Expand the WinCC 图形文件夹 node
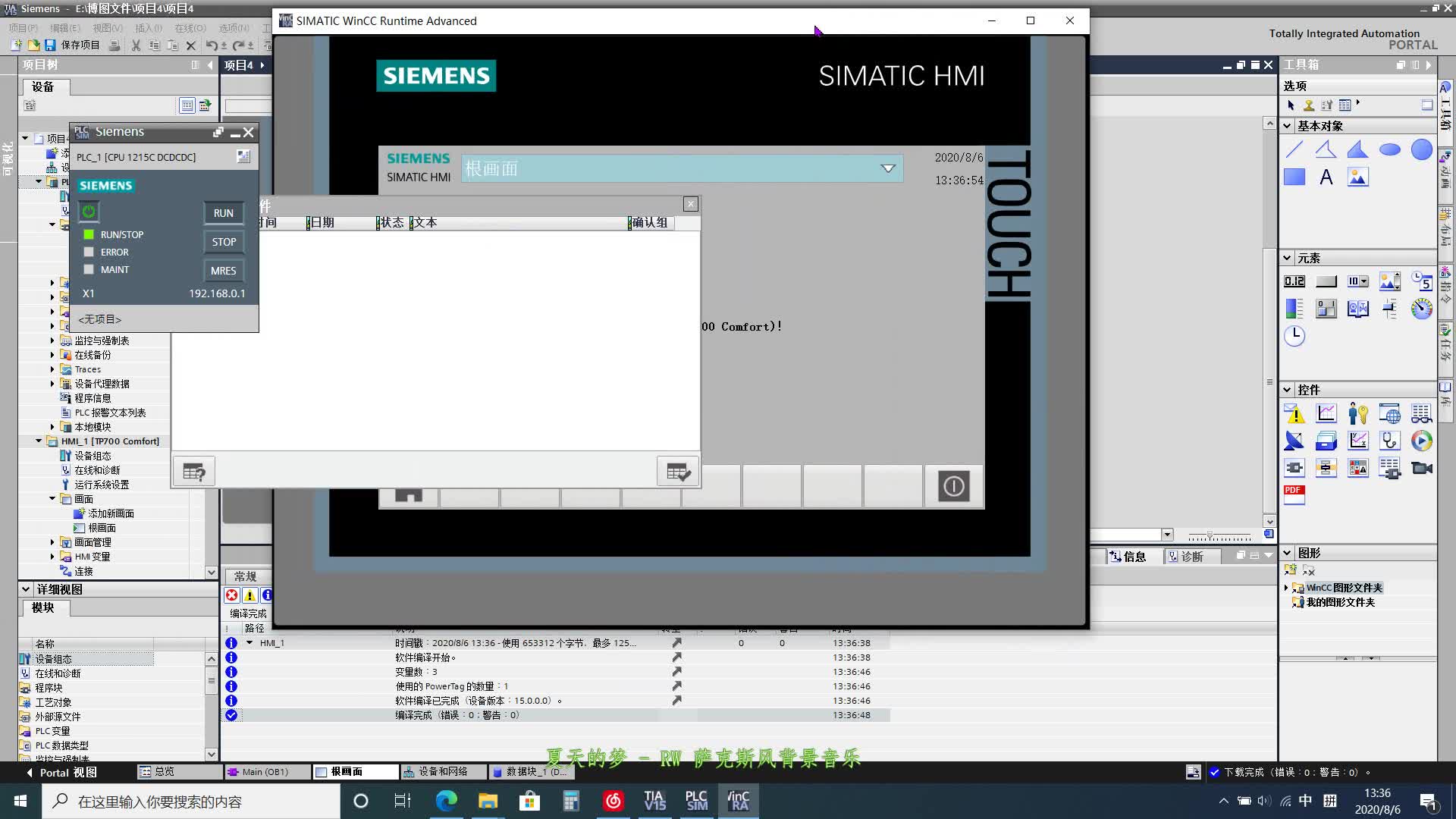Viewport: 1456px width, 819px height. tap(1286, 588)
